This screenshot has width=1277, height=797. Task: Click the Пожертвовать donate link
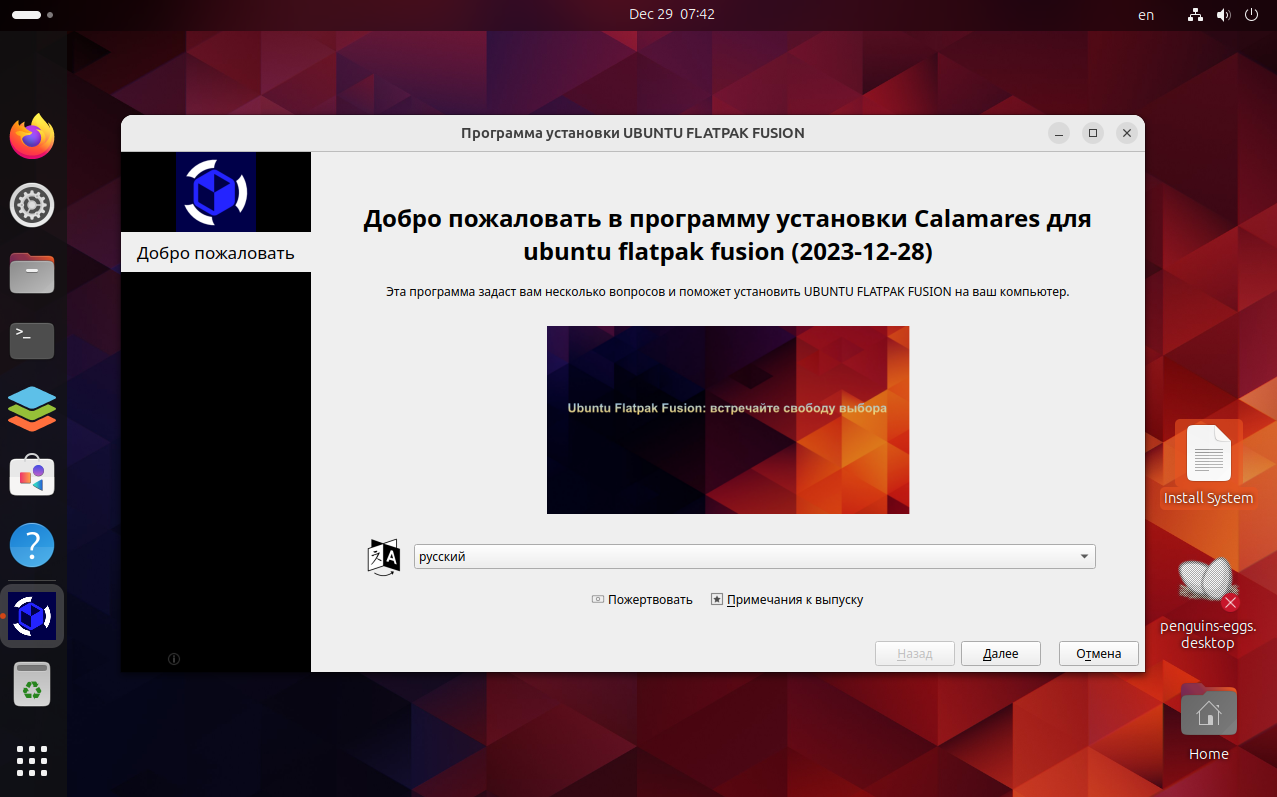pyautogui.click(x=642, y=600)
